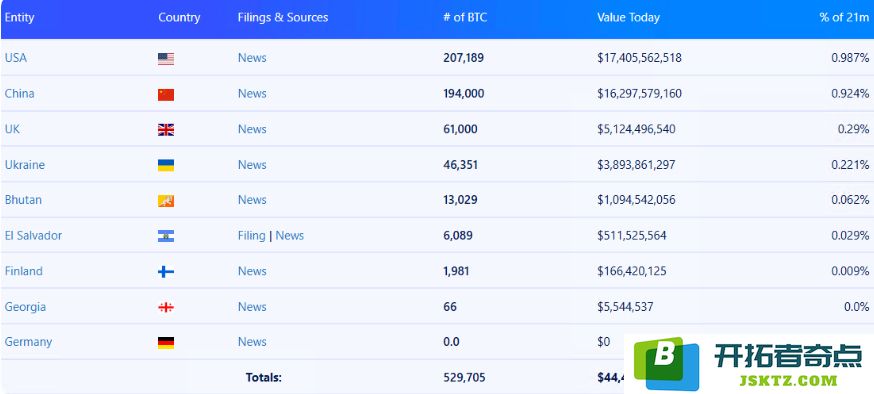874x394 pixels.
Task: Click the El Salvador flag icon
Action: 166,236
